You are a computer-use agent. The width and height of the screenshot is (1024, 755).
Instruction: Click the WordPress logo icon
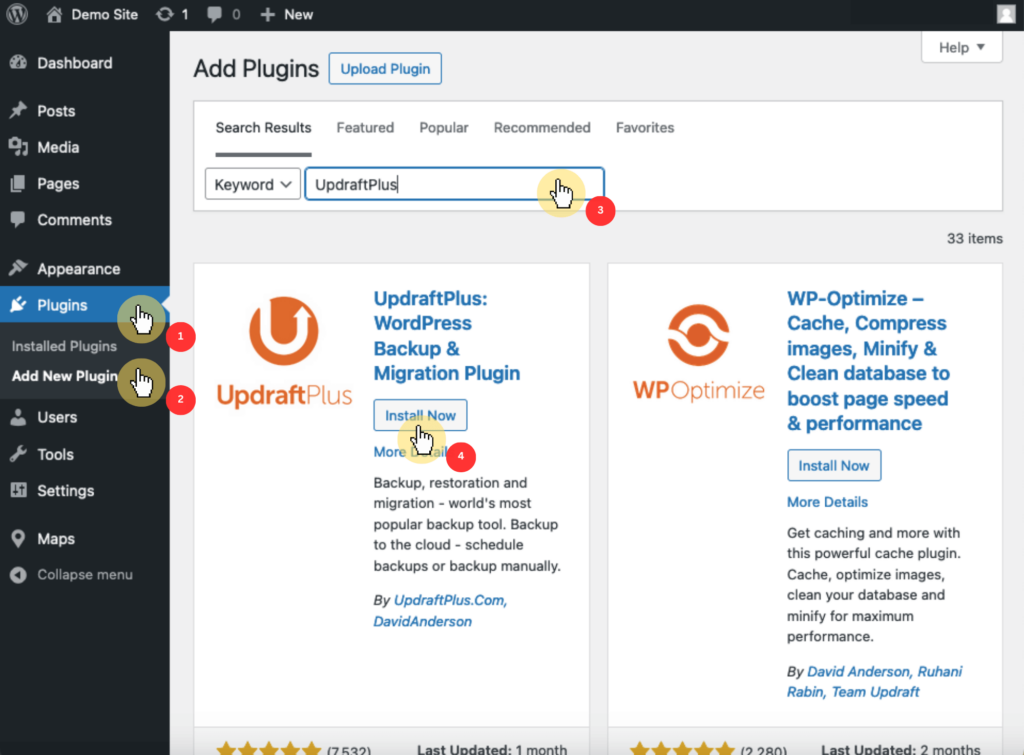point(17,14)
